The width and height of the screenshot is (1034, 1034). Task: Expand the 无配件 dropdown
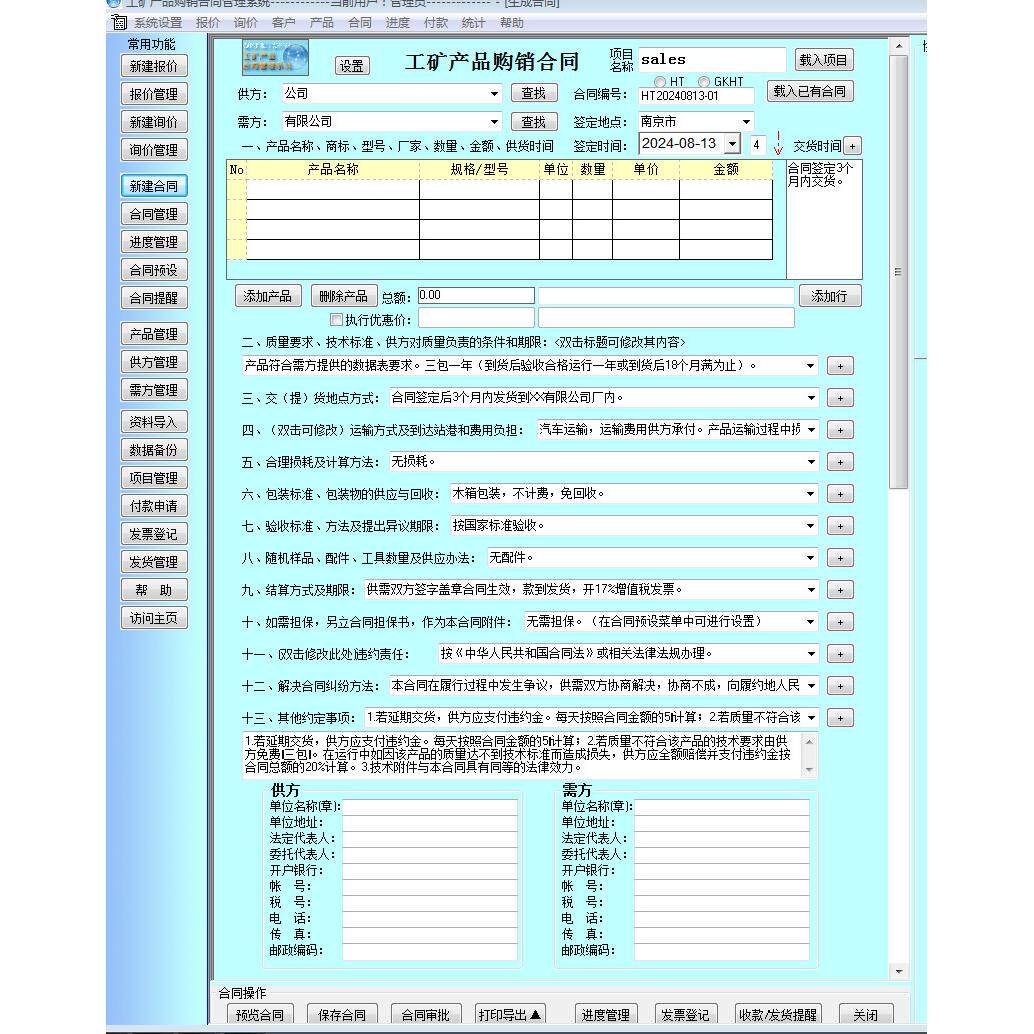coord(810,558)
